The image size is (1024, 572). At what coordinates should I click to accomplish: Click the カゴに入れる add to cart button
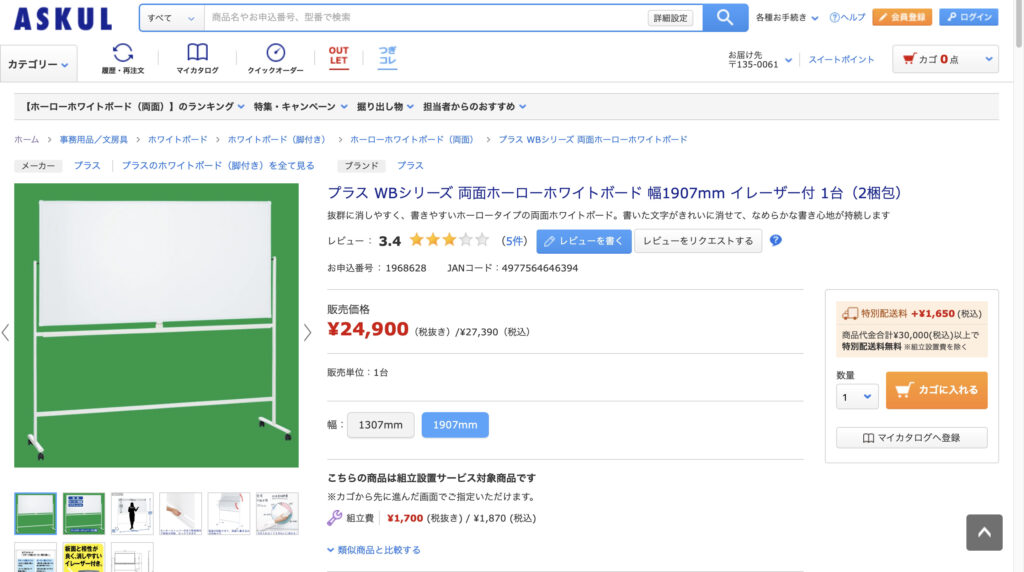936,390
